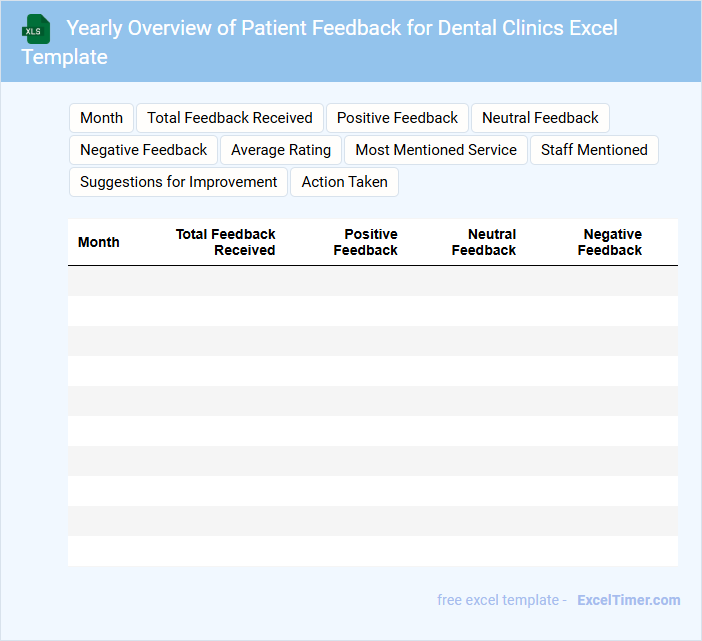
Task: Click the Action Taken tag
Action: coord(344,182)
